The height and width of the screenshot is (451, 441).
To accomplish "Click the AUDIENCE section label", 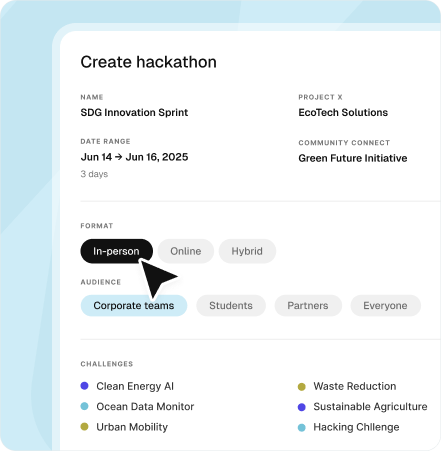I will [101, 282].
